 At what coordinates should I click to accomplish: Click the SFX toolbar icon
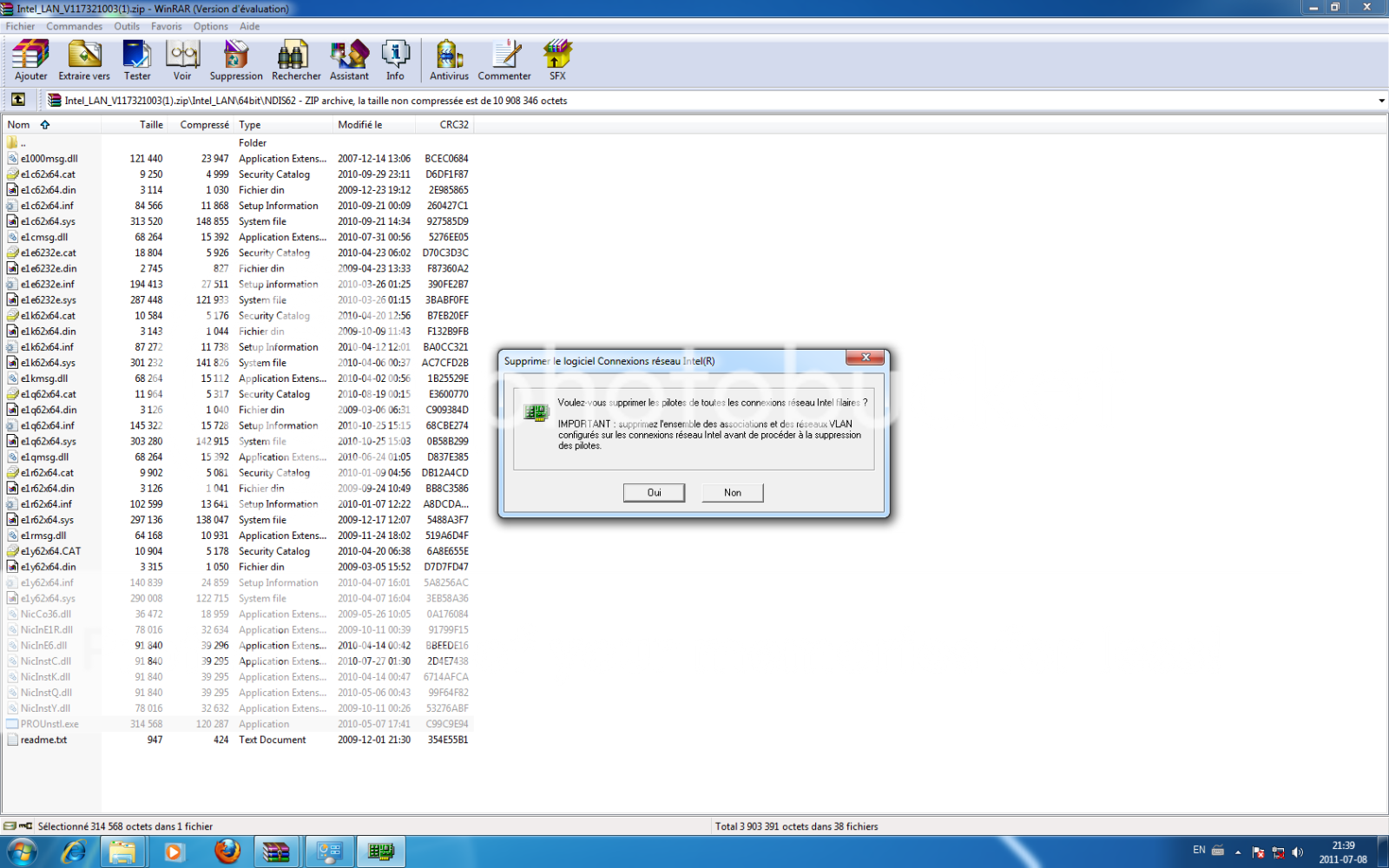click(x=557, y=59)
